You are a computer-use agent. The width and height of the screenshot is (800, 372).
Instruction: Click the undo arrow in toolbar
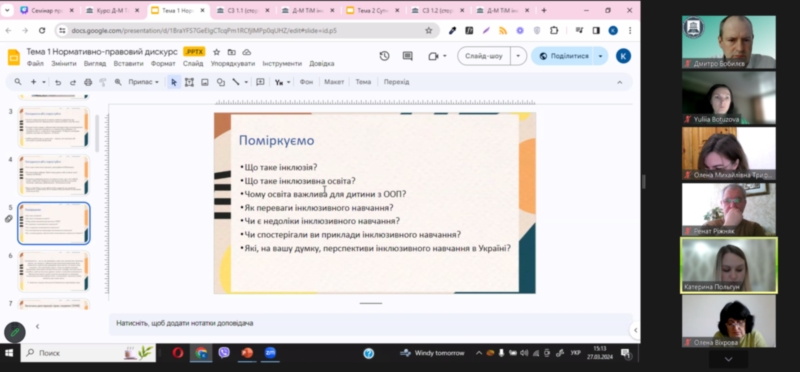point(58,82)
